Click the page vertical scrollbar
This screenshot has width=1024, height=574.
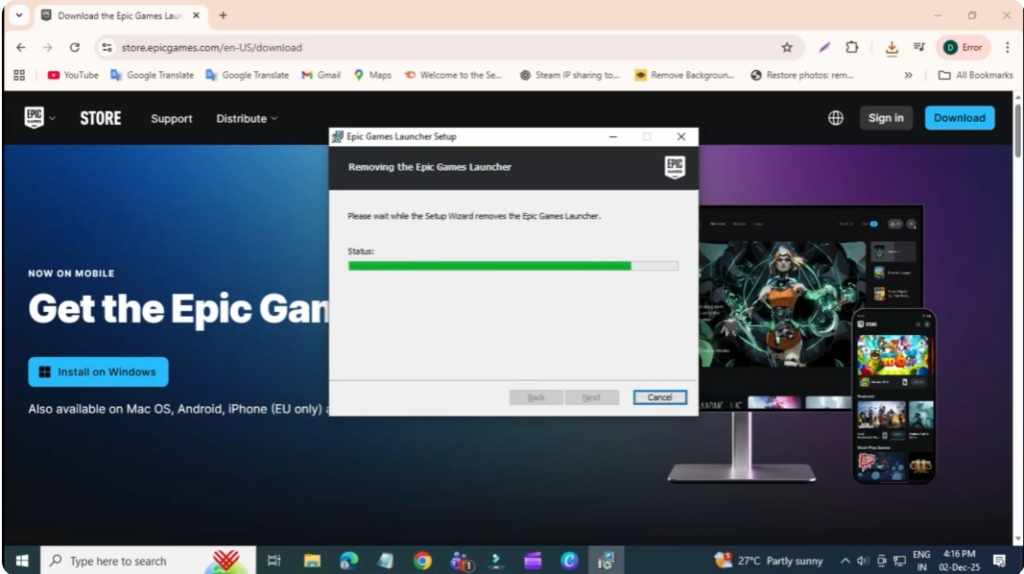pos(1017,129)
